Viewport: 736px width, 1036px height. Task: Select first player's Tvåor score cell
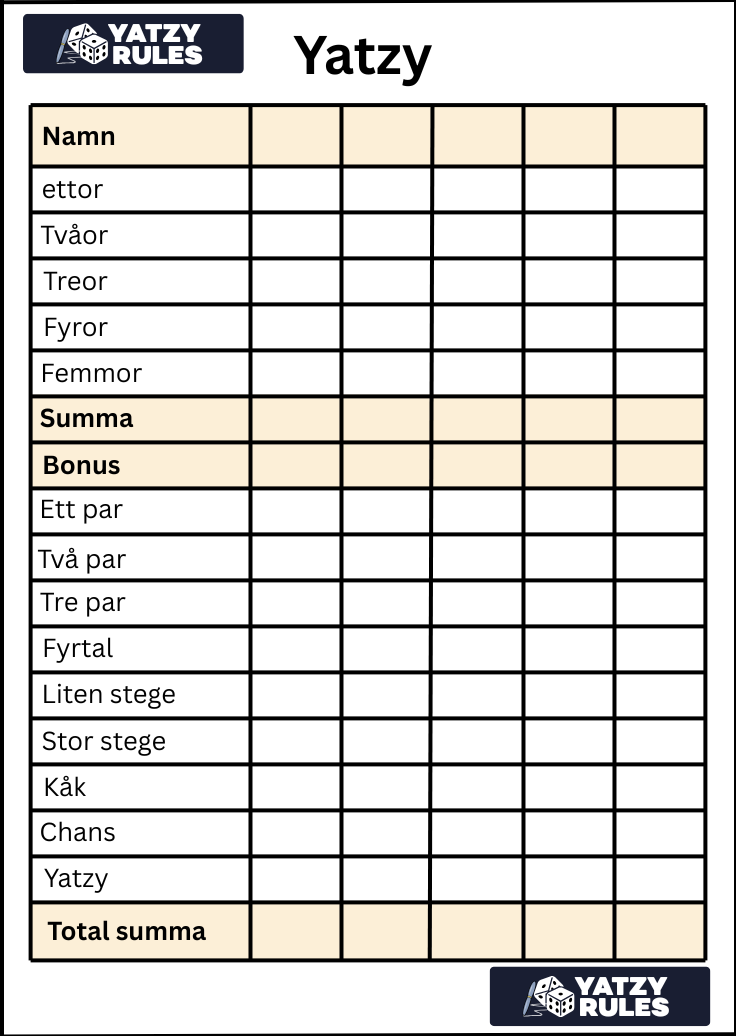click(x=296, y=236)
